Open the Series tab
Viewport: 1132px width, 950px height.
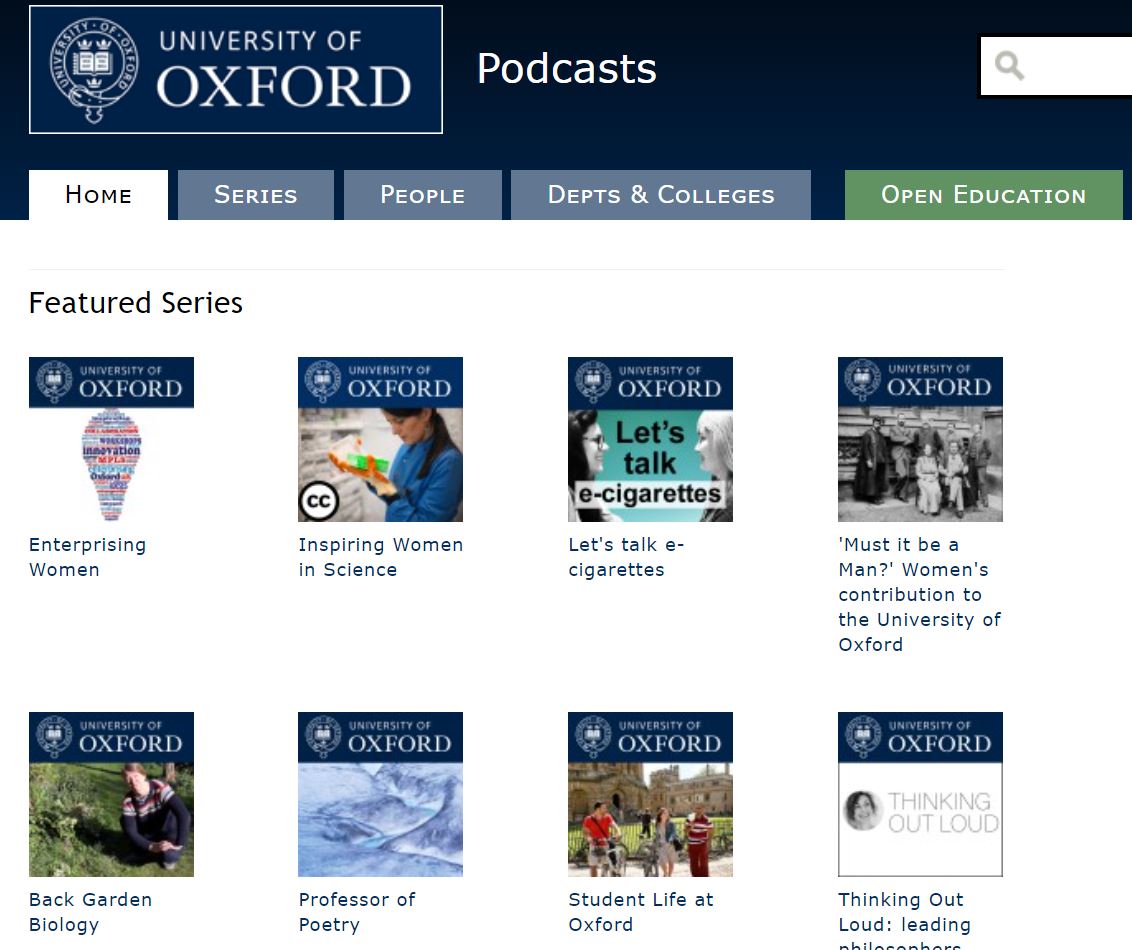[255, 195]
